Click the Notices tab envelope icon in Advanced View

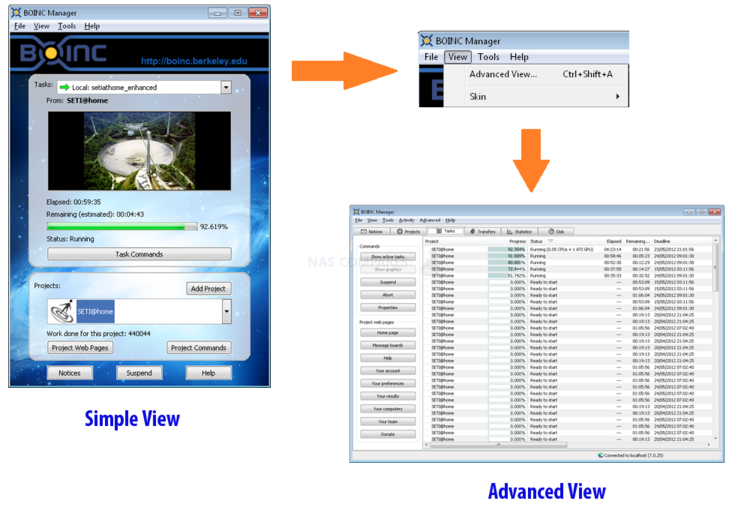[364, 231]
